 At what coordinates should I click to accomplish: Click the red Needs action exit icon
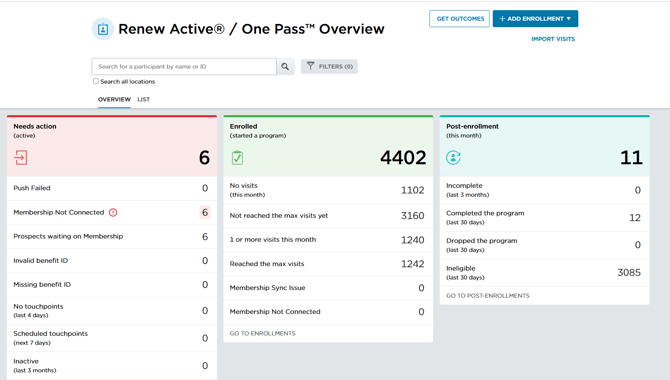point(21,158)
